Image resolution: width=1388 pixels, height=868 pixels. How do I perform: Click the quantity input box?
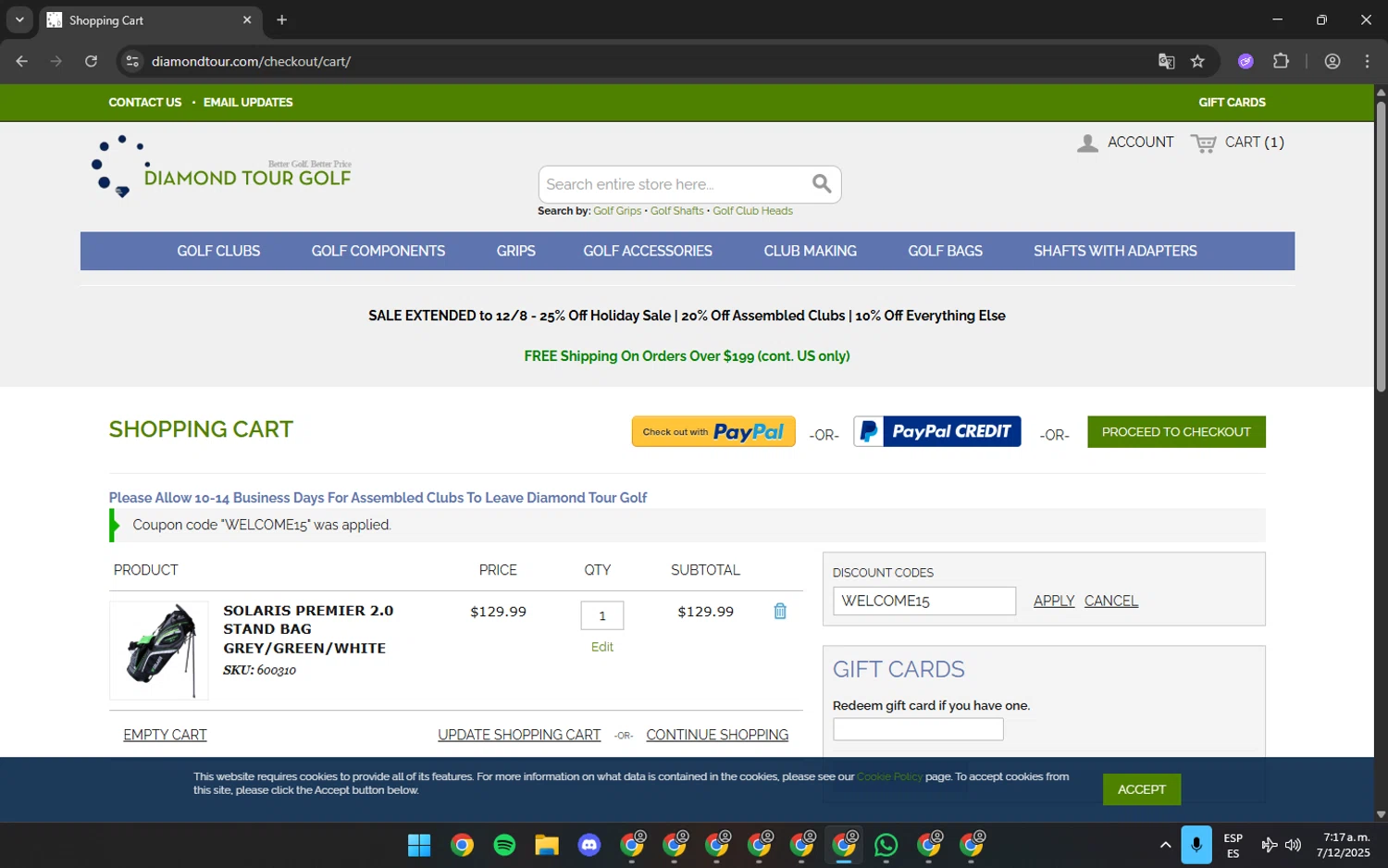click(x=602, y=615)
